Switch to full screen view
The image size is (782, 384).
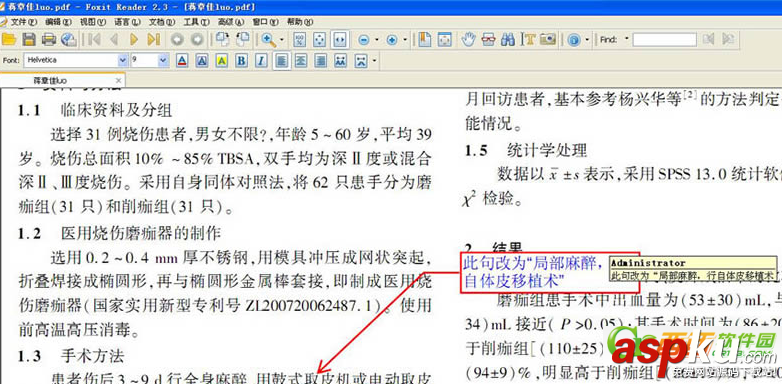tap(444, 40)
